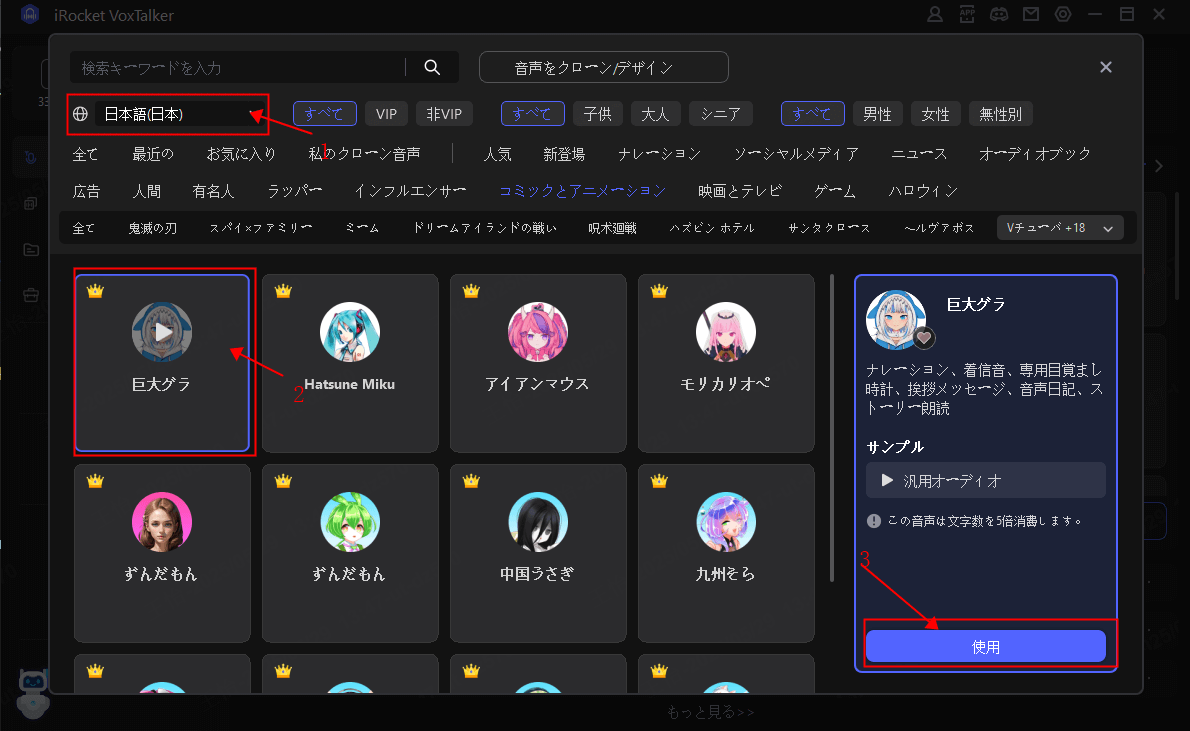
Task: Open the 映画とテレビ category tab
Action: 740,191
